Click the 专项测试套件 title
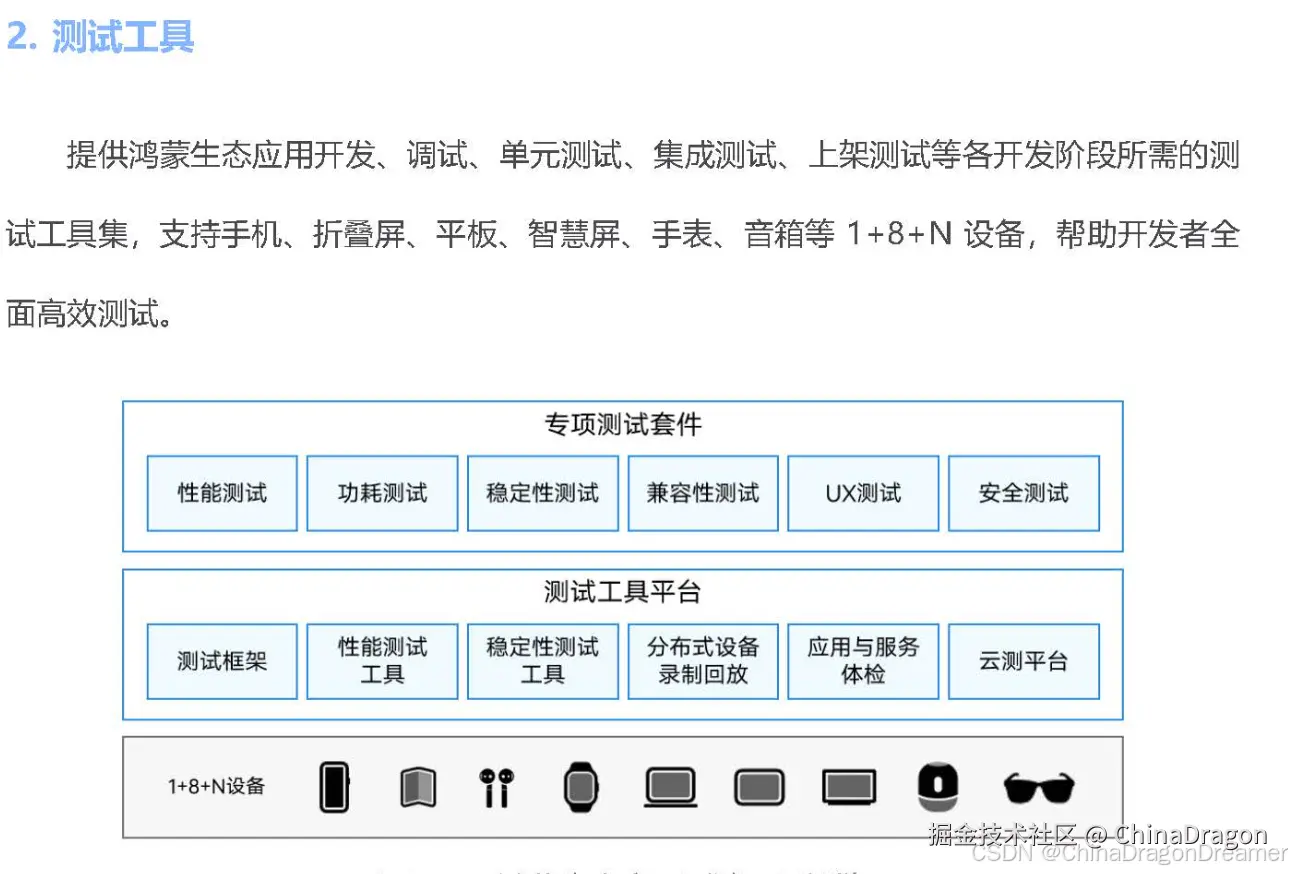The height and width of the screenshot is (874, 1292). point(623,425)
